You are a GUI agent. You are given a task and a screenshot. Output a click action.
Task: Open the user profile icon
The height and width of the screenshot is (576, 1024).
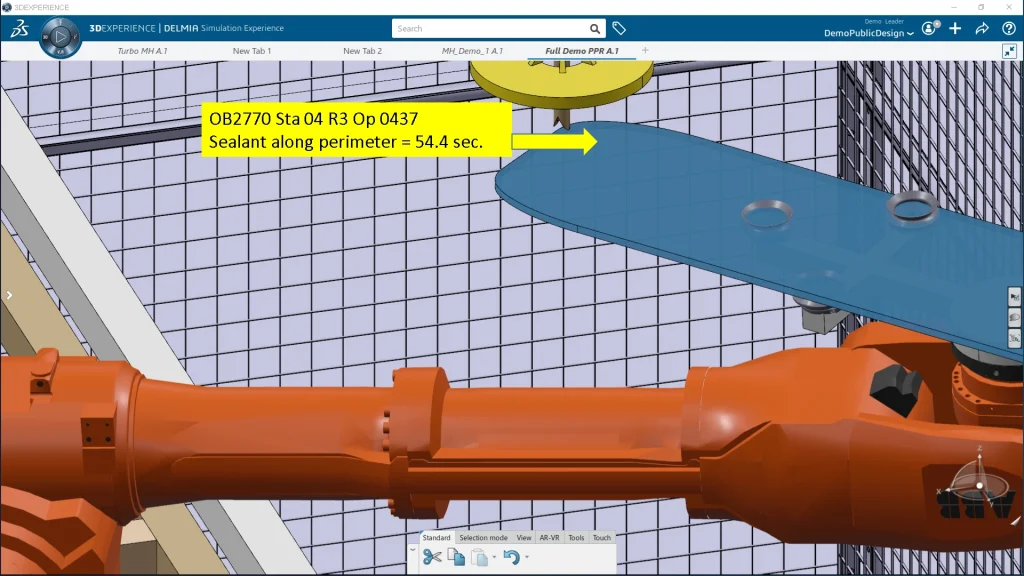[930, 29]
